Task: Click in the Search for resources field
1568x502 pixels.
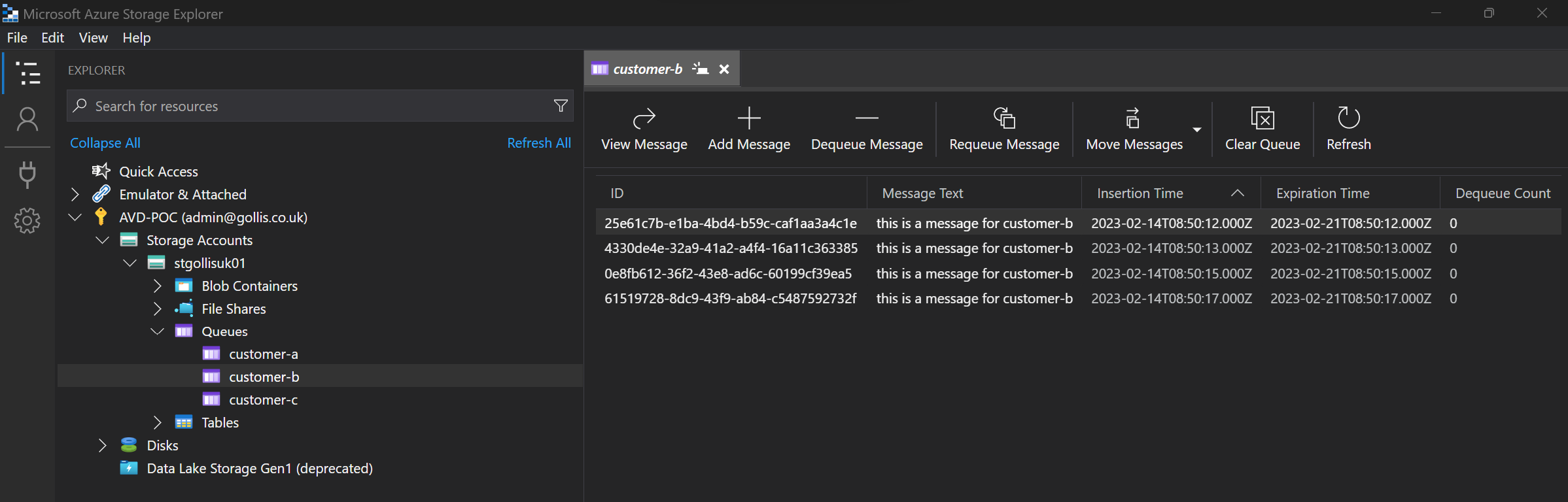Action: [x=314, y=106]
